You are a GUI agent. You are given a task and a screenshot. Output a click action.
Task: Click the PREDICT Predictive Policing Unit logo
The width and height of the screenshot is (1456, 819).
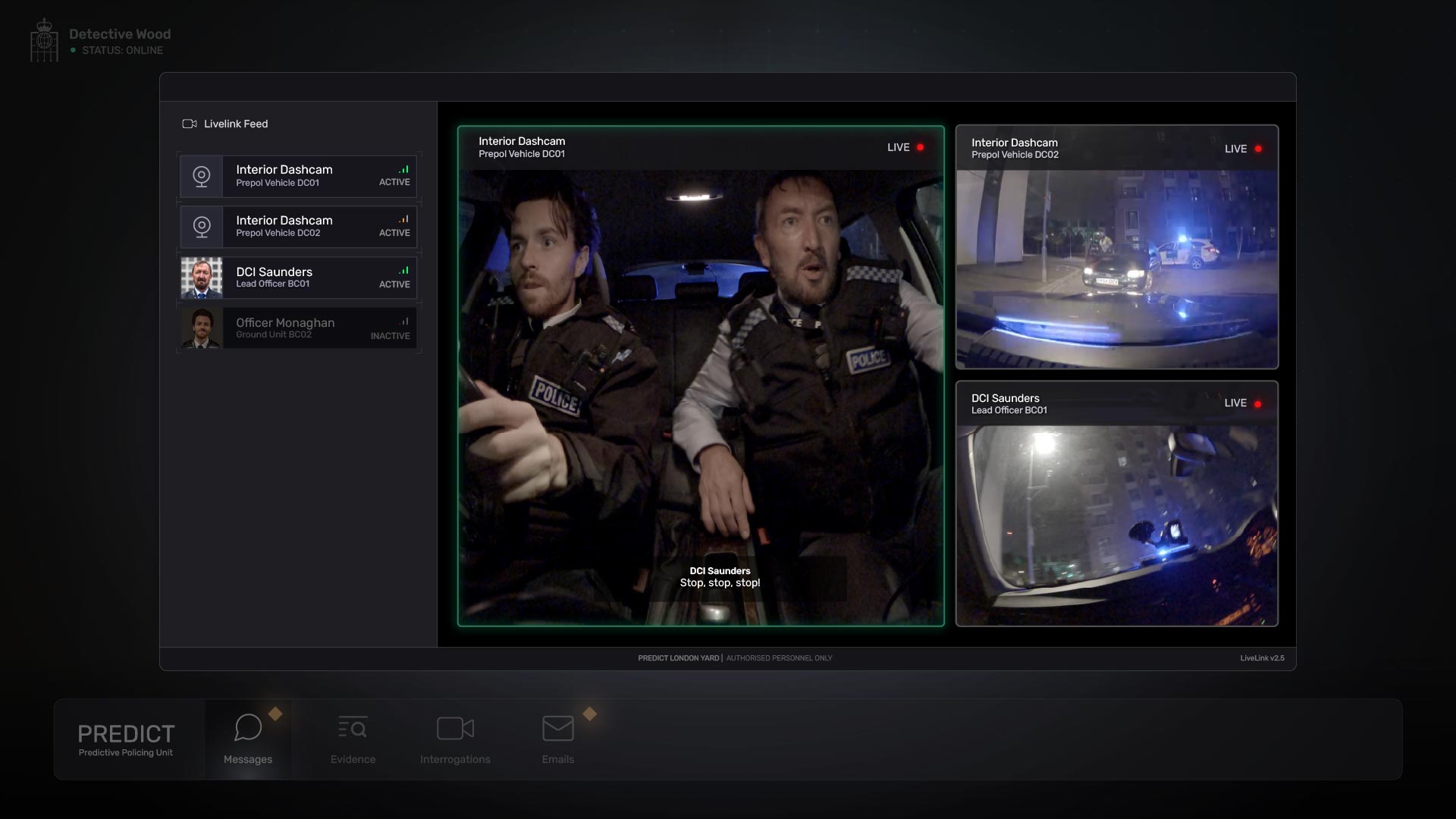pyautogui.click(x=126, y=739)
